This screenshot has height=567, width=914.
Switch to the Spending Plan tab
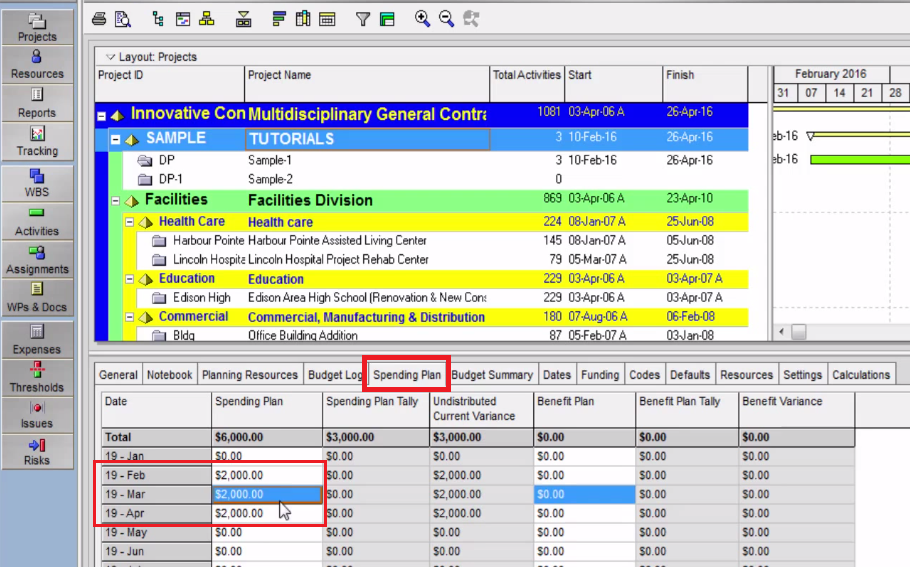[x=407, y=375]
